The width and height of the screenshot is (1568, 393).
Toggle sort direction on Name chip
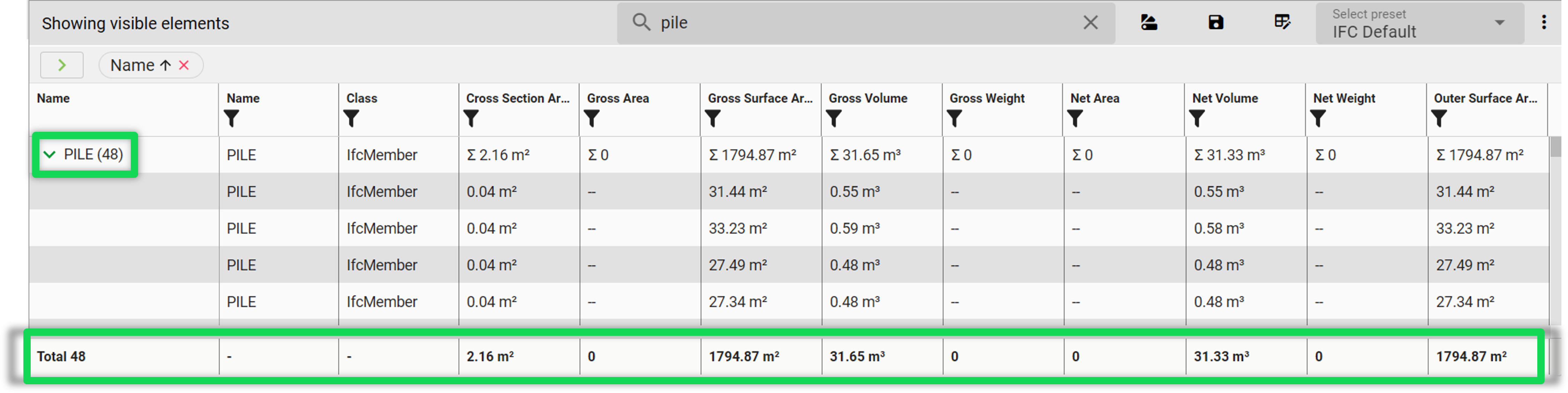165,65
